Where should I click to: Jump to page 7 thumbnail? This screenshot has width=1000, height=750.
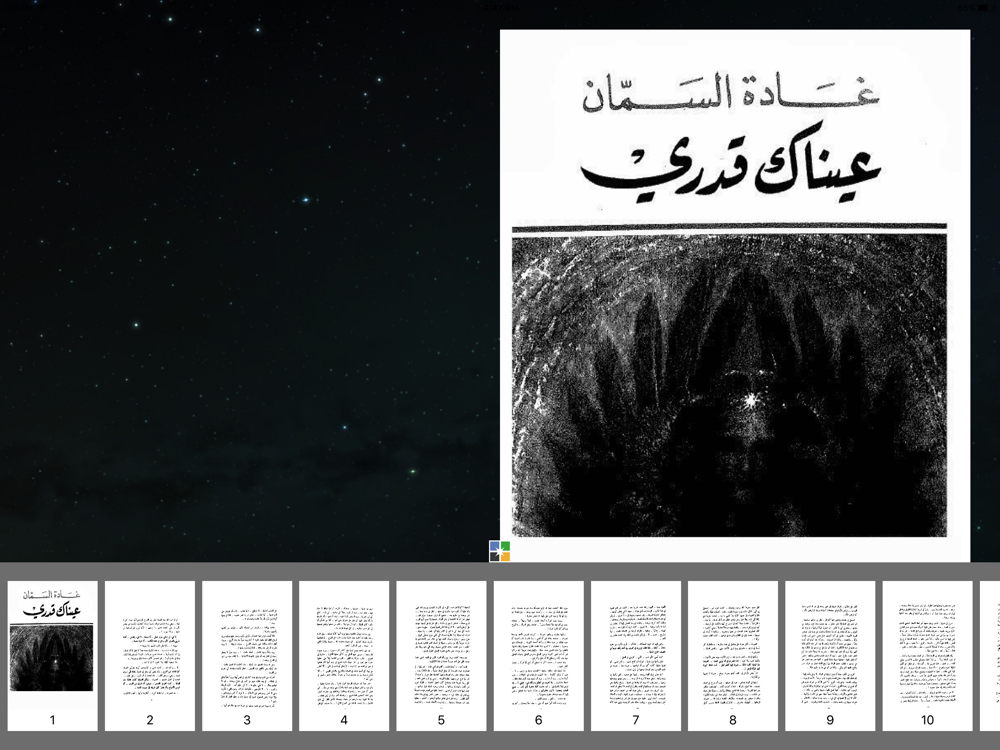636,655
